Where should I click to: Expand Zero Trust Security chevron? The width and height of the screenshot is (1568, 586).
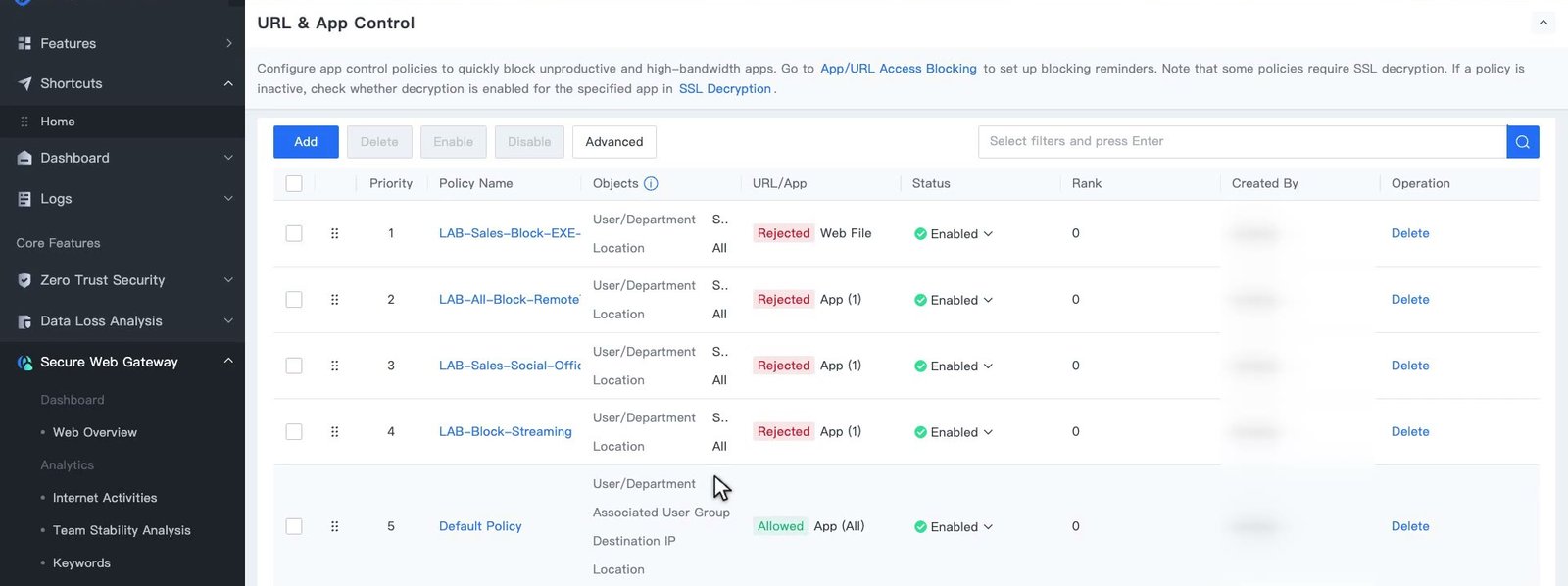coord(228,281)
